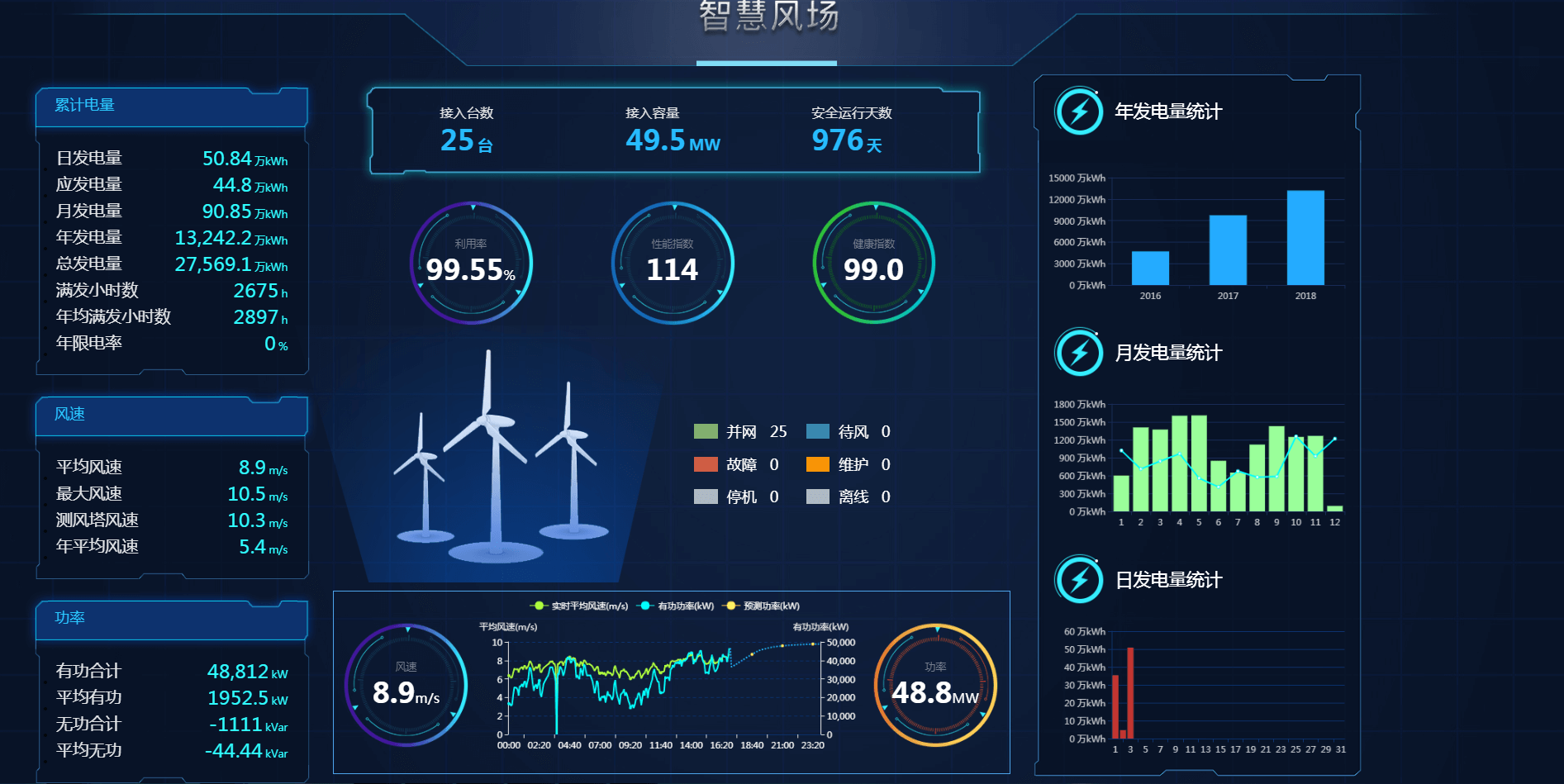Click the 并网 count 25

point(778,431)
